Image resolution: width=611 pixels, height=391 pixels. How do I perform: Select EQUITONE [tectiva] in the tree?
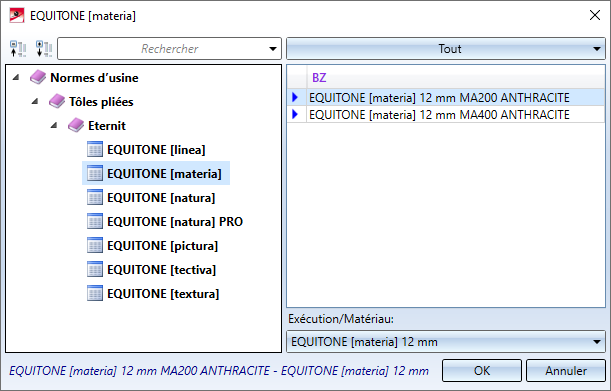click(162, 269)
